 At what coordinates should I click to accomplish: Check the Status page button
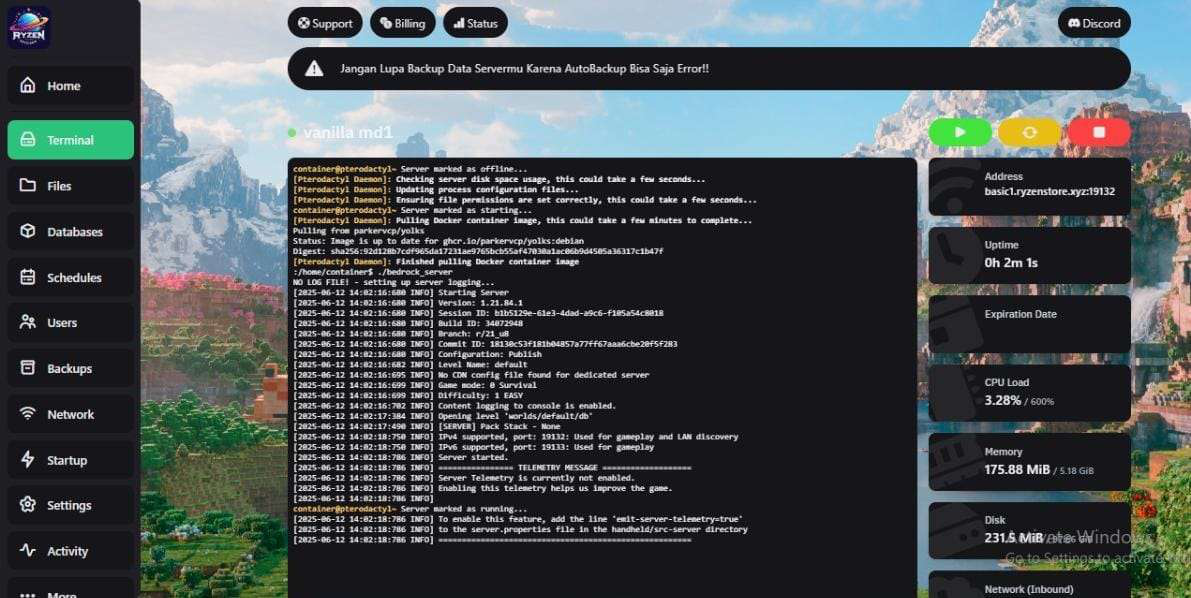click(x=475, y=23)
